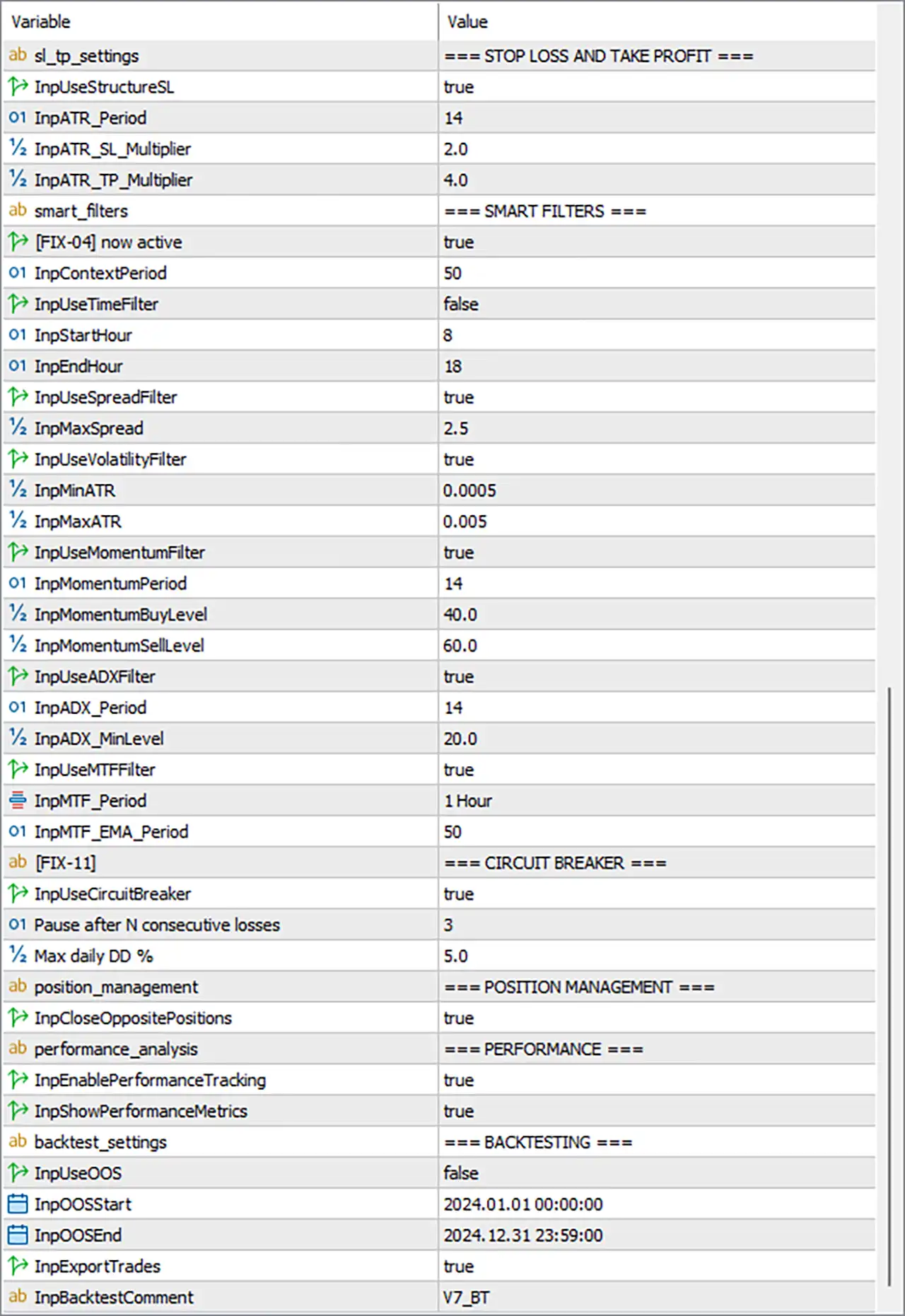The height and width of the screenshot is (1316, 905).
Task: Select the false value of InpUseOOS
Action: pyautogui.click(x=461, y=1173)
